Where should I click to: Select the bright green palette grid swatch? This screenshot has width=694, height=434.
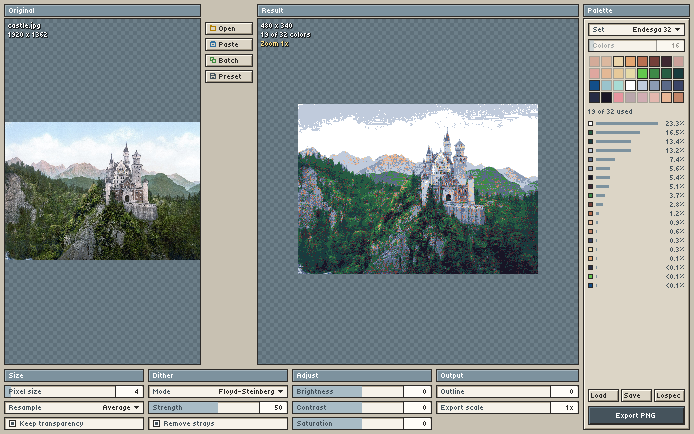pos(642,73)
